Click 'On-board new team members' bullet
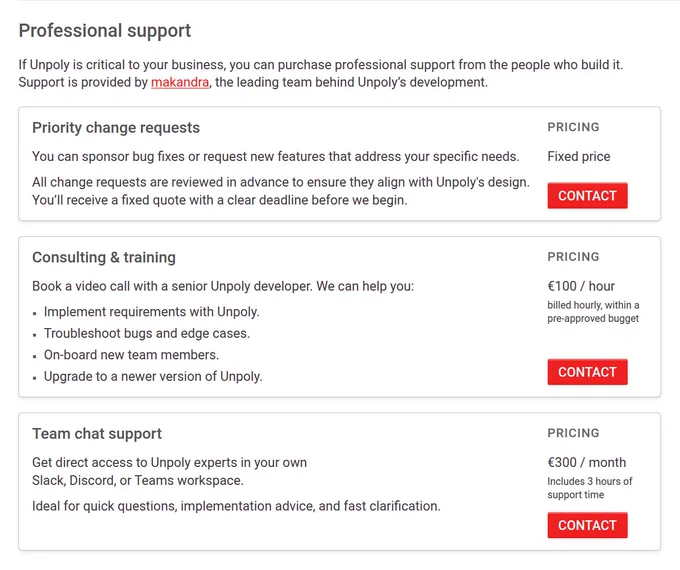This screenshot has width=680, height=570. point(131,355)
